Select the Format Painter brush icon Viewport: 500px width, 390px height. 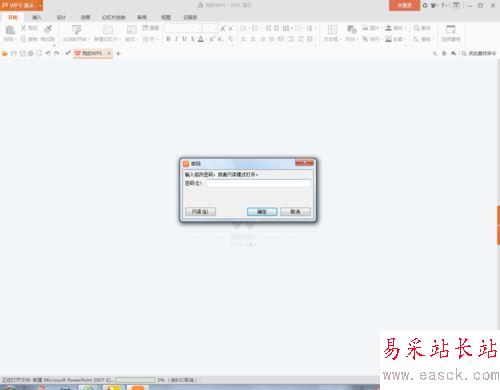[48, 29]
